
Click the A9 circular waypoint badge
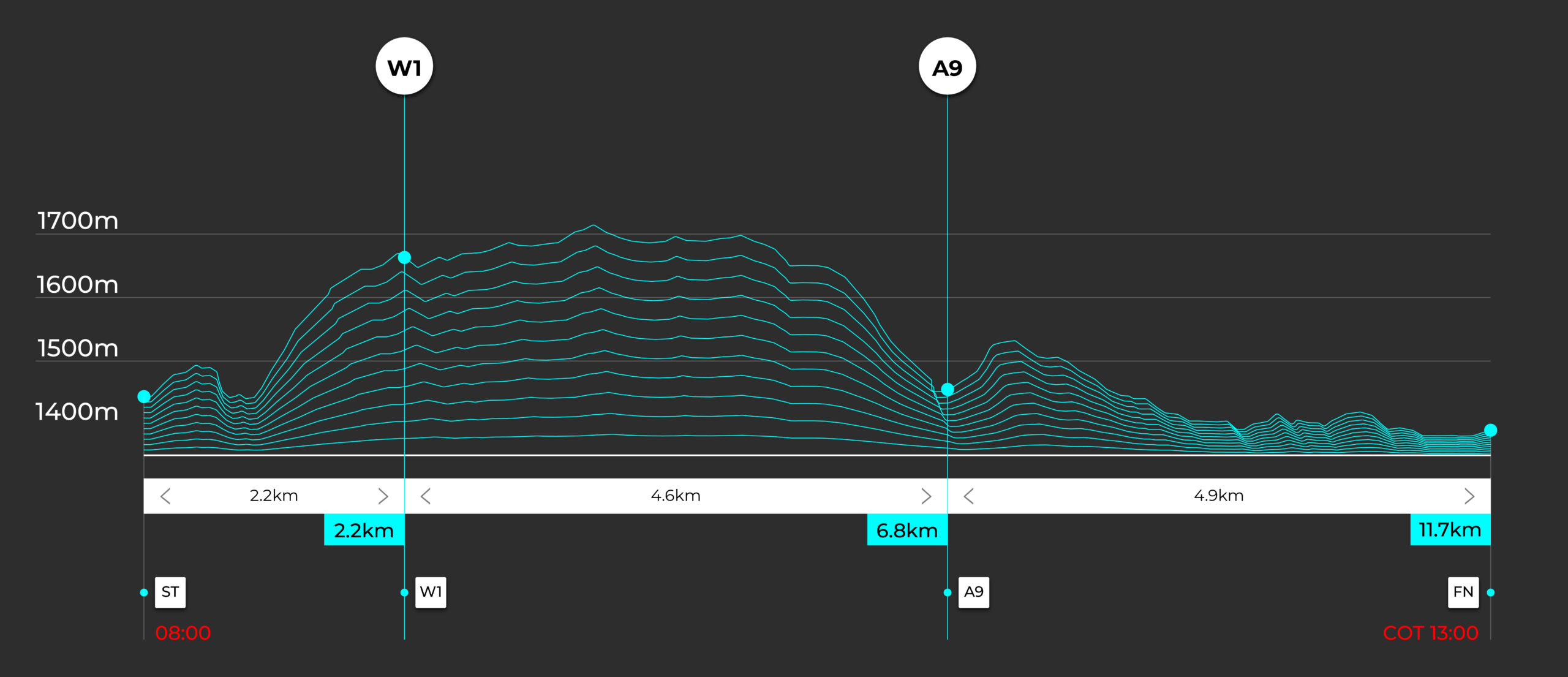pyautogui.click(x=947, y=67)
